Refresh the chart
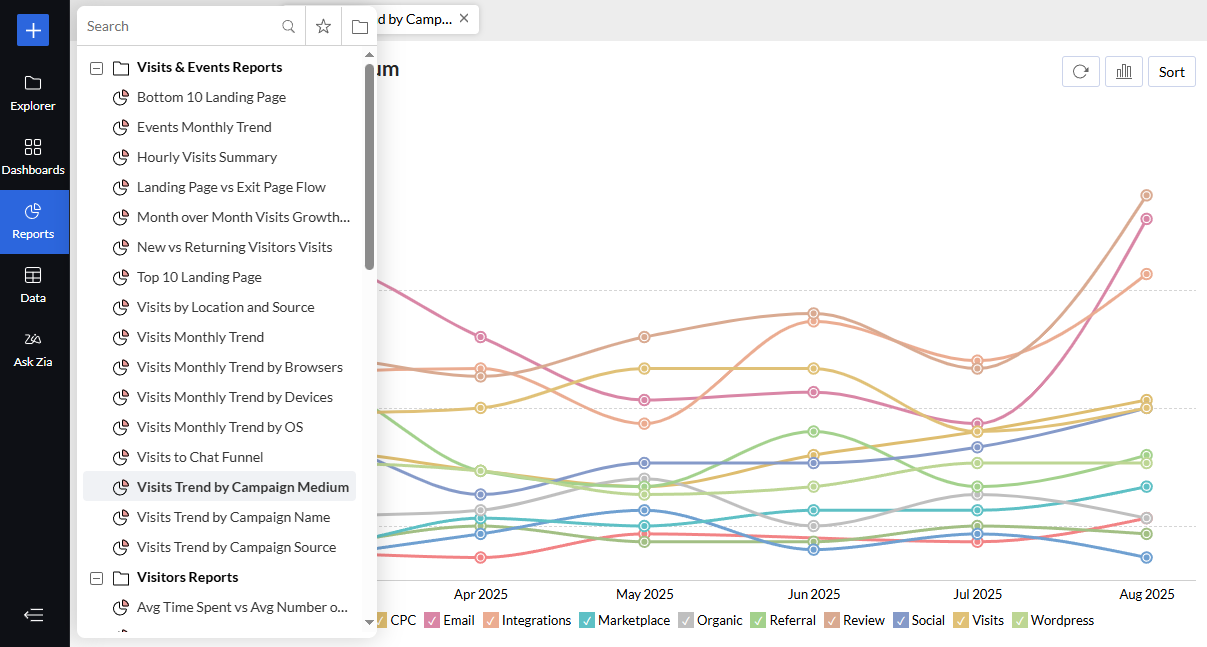The height and width of the screenshot is (647, 1207). point(1081,72)
